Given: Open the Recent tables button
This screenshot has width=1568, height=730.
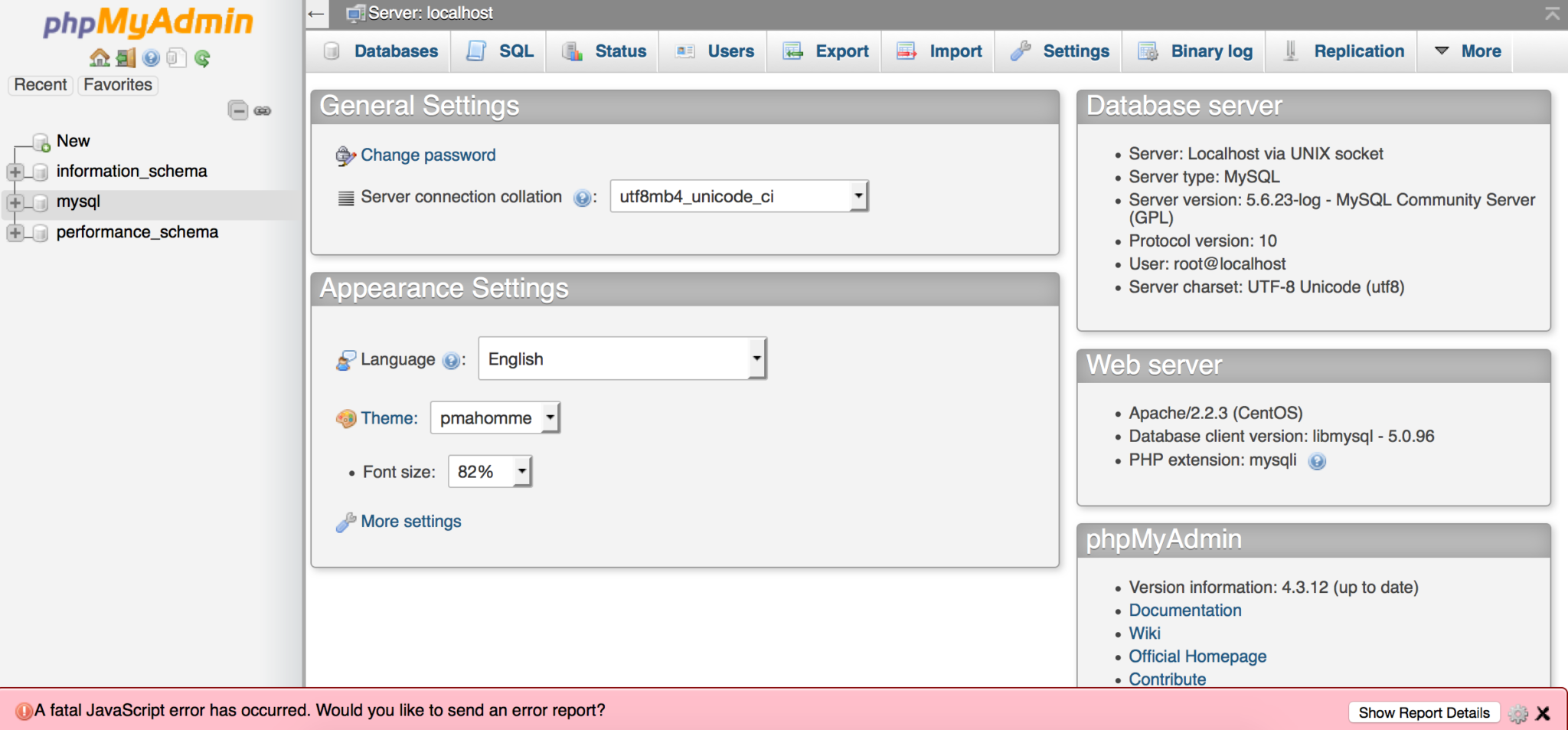Looking at the screenshot, I should point(41,85).
